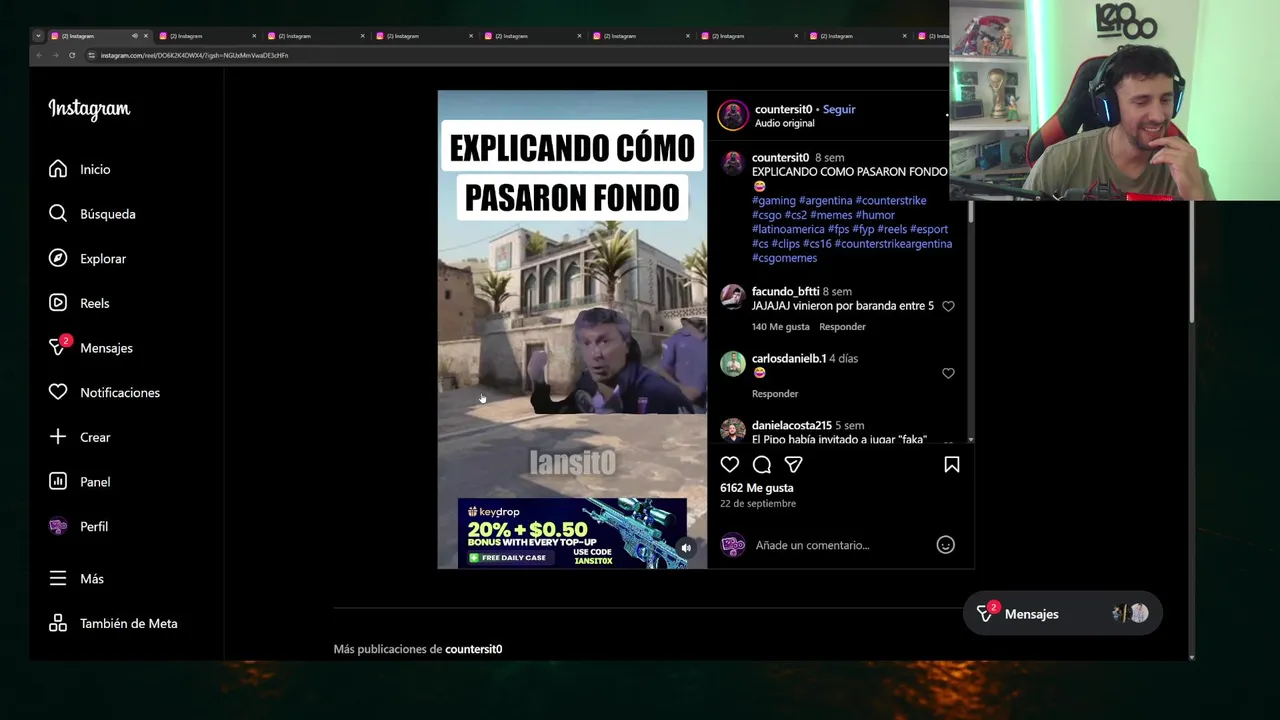The image size is (1280, 720).
Task: Open Perfil in the sidebar
Action: click(78, 526)
